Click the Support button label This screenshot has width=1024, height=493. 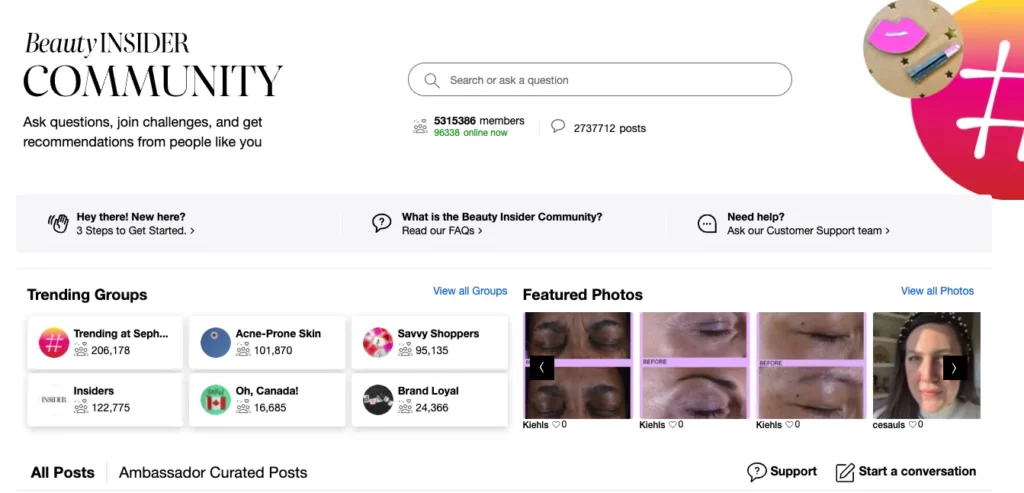pos(793,471)
